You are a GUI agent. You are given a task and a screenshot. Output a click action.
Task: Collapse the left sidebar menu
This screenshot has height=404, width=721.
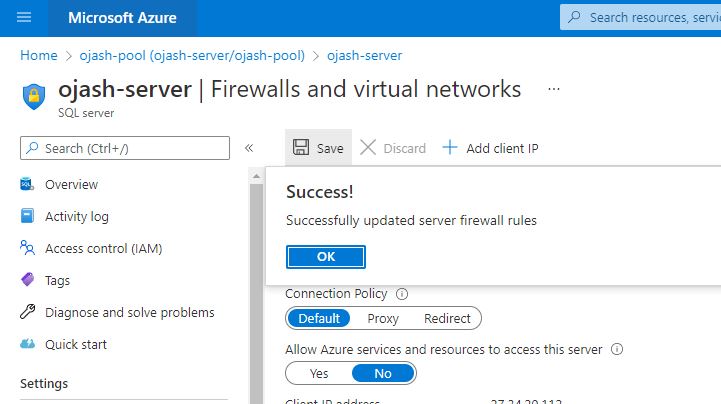[x=249, y=148]
